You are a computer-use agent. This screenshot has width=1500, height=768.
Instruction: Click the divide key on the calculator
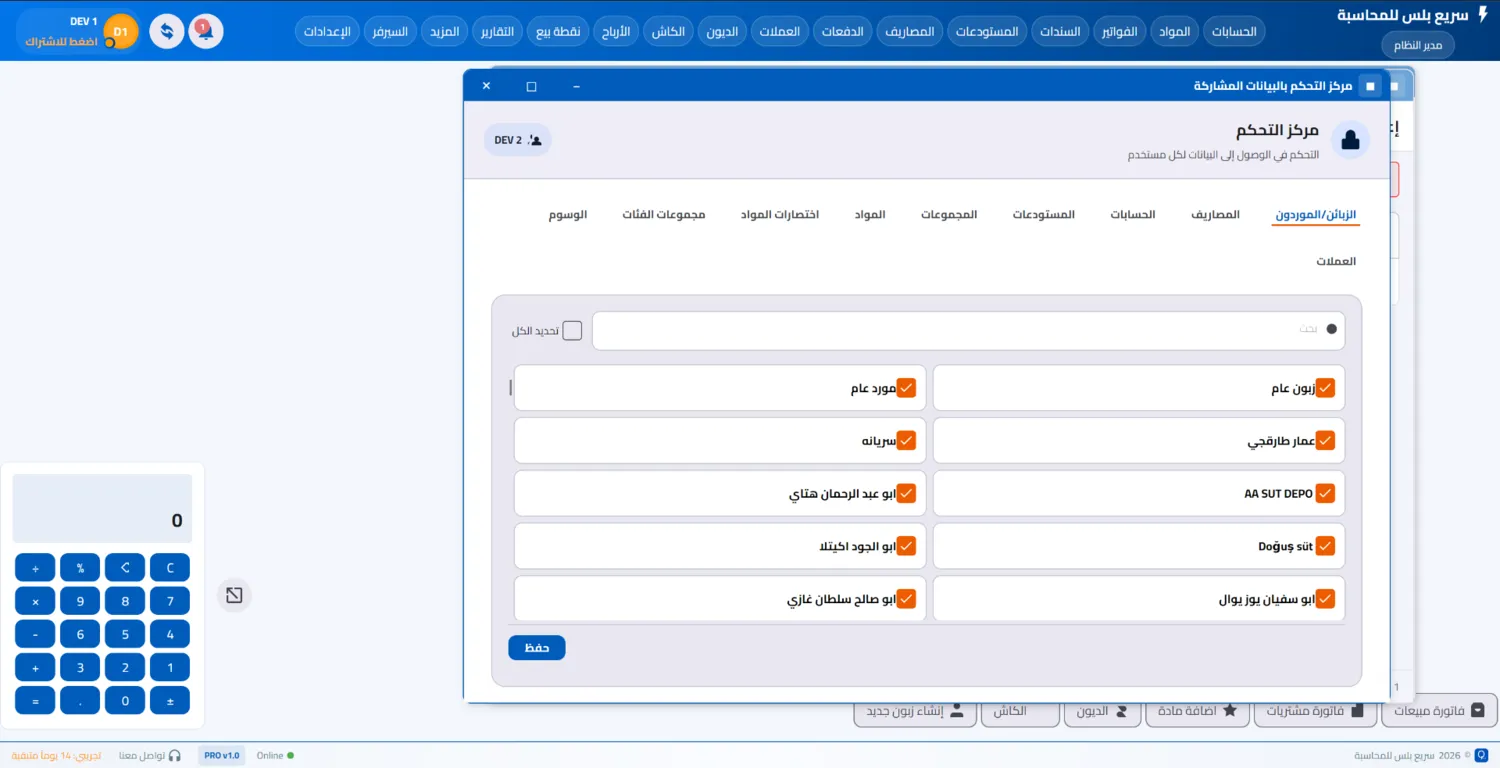point(35,568)
